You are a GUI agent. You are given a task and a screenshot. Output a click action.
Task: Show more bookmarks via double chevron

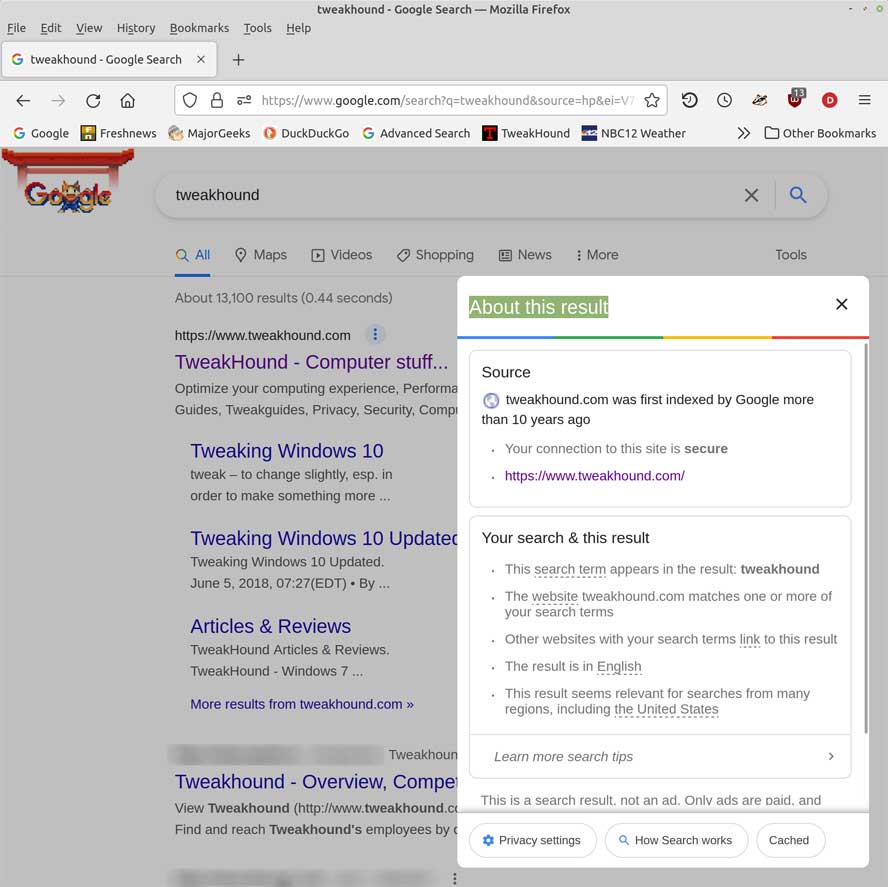744,133
